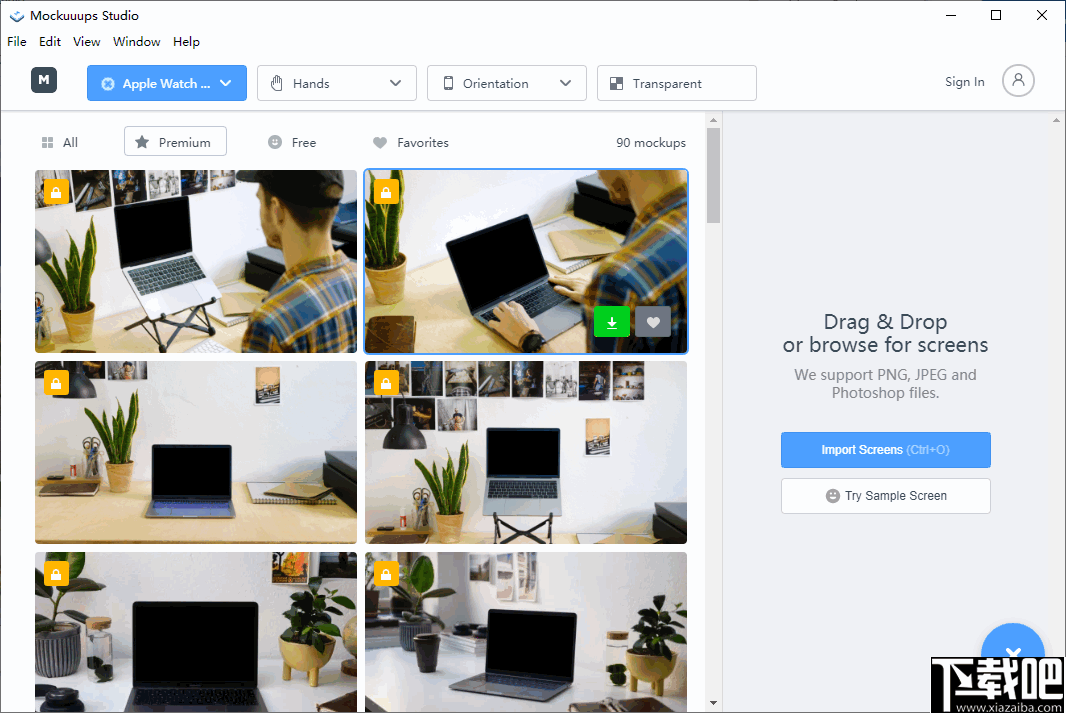The image size is (1066, 713).
Task: Open the Apple Watch device dropdown
Action: pyautogui.click(x=166, y=83)
